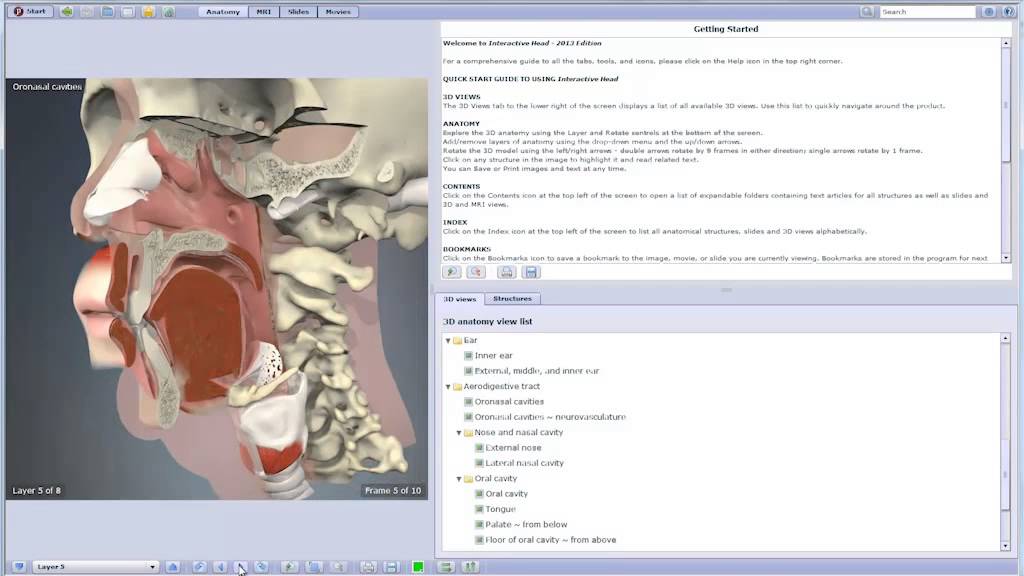Click the layer down arrow icon

click(19, 567)
